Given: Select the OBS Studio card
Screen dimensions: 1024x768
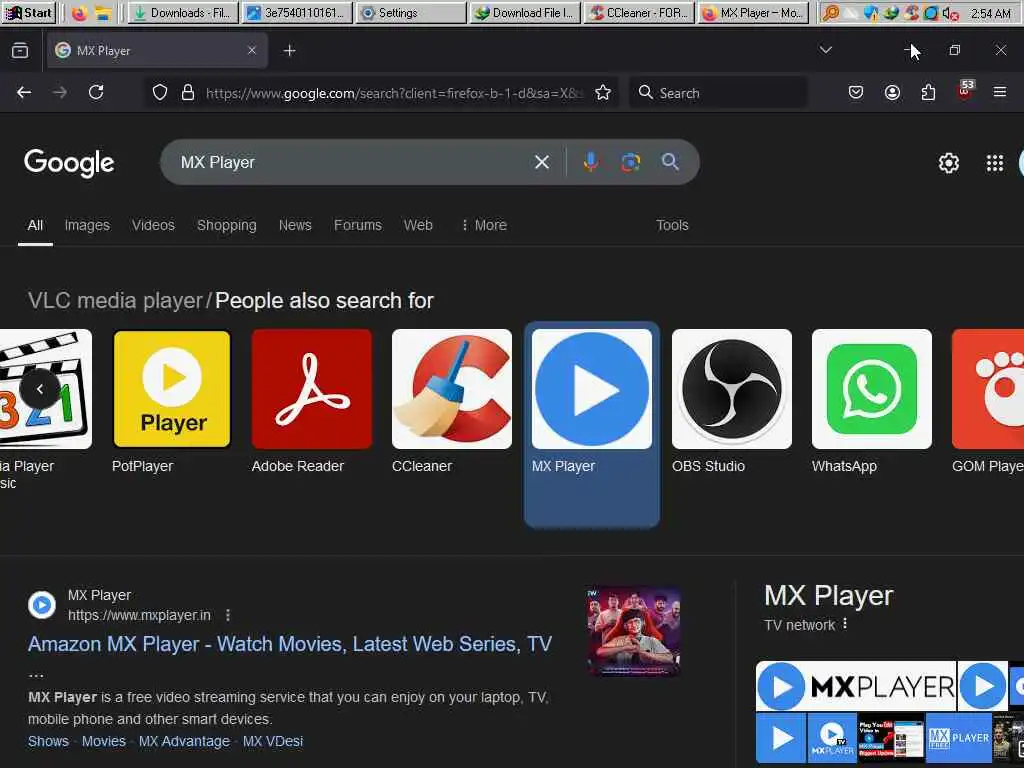Looking at the screenshot, I should (731, 402).
